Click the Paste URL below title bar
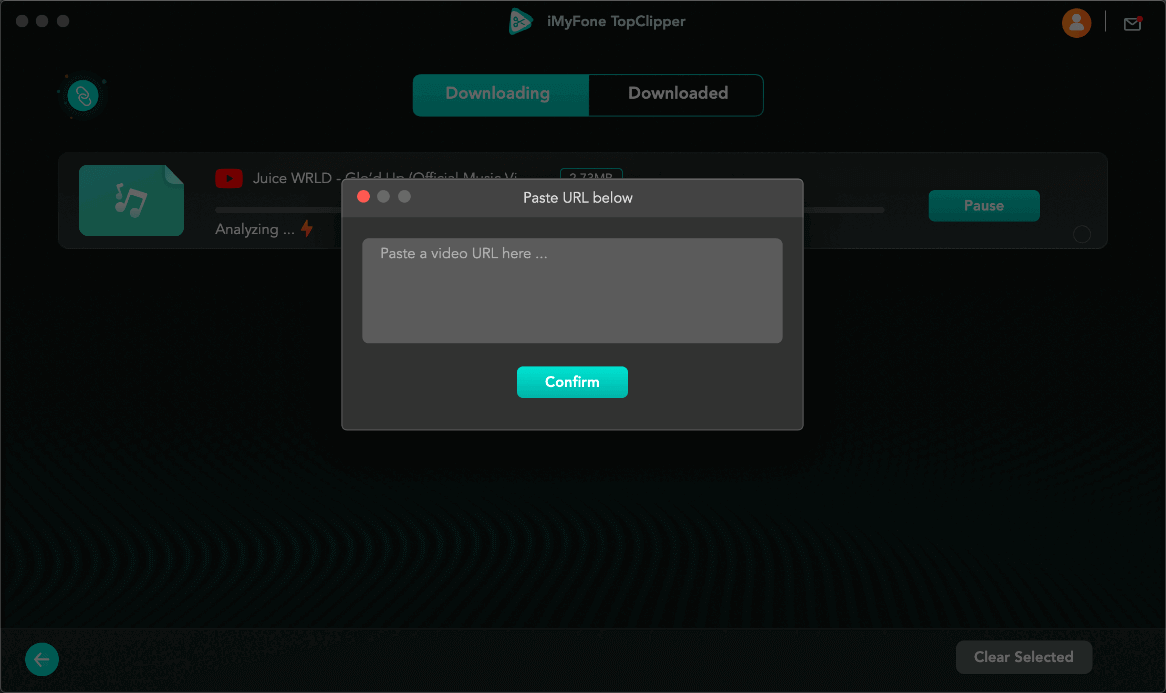The image size is (1166, 693). click(x=578, y=197)
